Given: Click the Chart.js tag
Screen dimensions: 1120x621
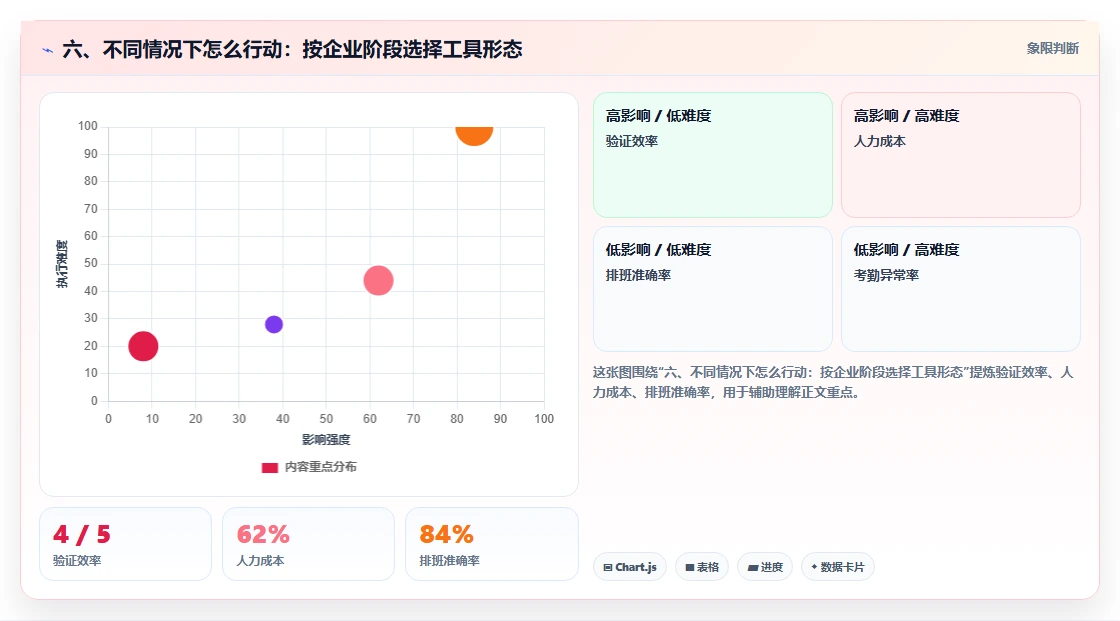Looking at the screenshot, I should (630, 567).
